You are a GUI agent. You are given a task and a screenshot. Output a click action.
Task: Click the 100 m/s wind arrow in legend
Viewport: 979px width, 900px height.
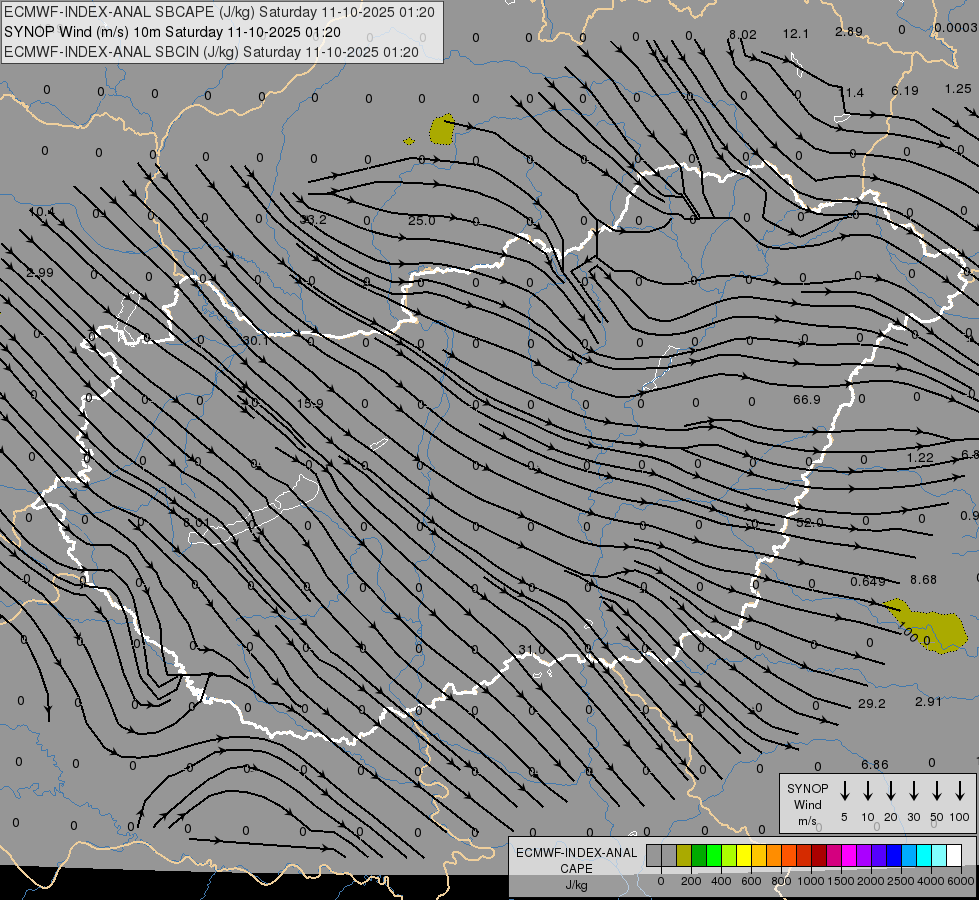pos(960,790)
